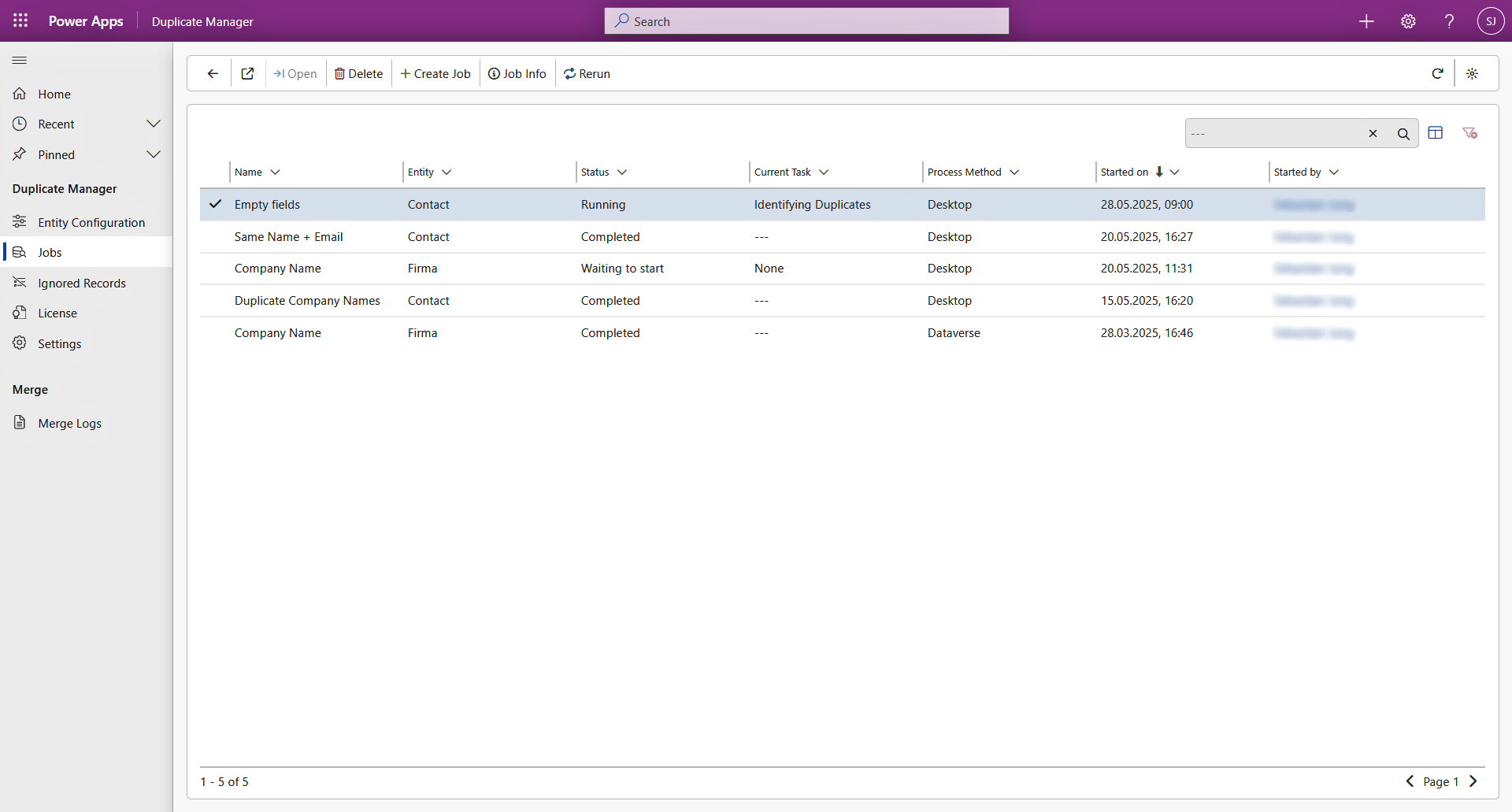Screen dimensions: 1512x812
Task: Go to the previous page arrow
Action: 1410,781
